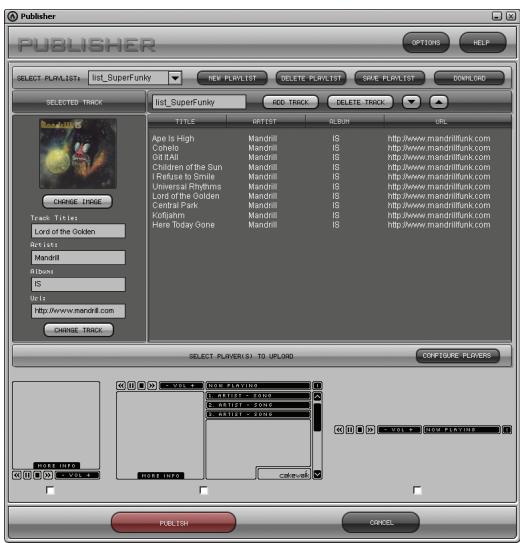The height and width of the screenshot is (543, 520).
Task: Click forward on the playlist player preview
Action: (152, 385)
